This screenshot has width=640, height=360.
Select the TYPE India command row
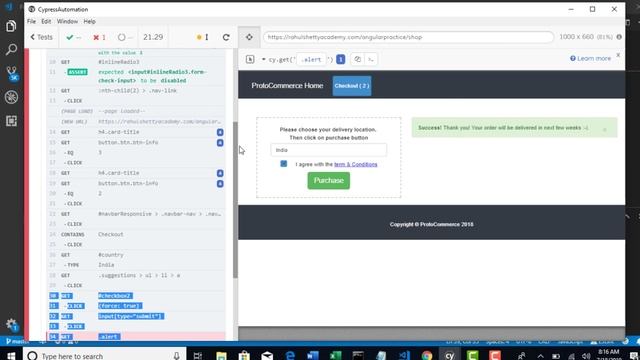(136, 265)
